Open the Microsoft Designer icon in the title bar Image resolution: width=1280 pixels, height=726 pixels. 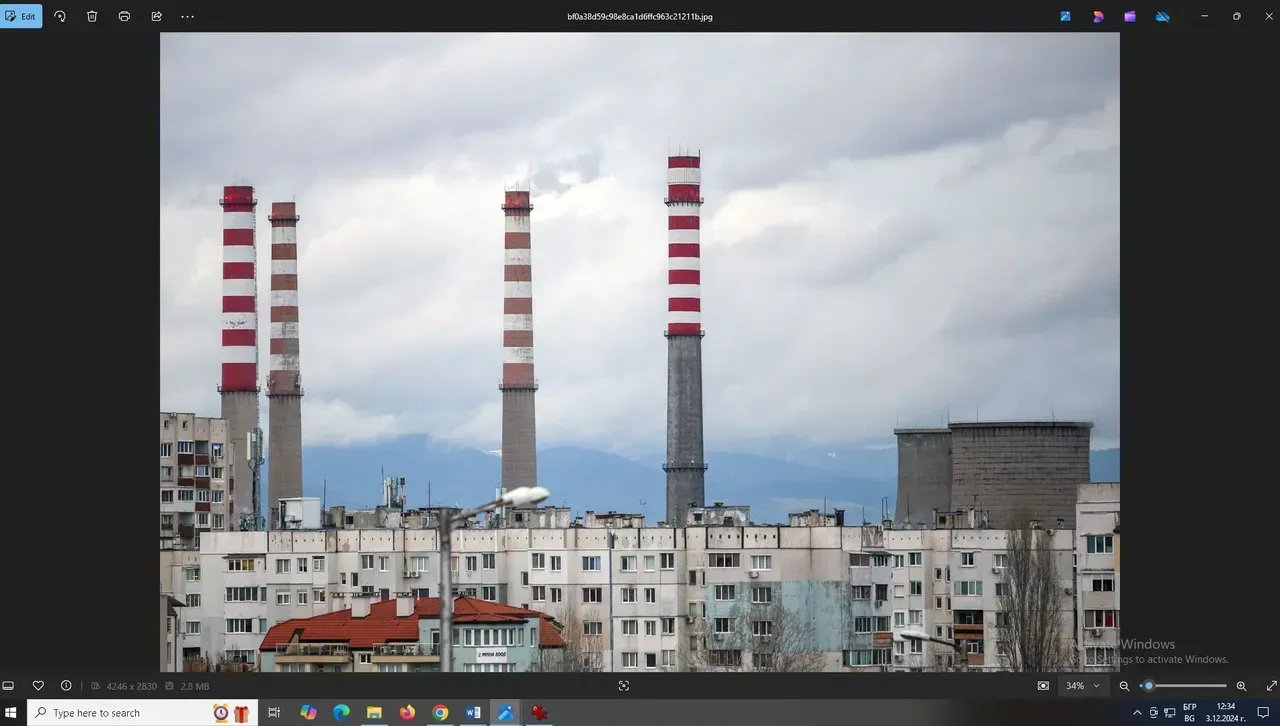click(1098, 16)
